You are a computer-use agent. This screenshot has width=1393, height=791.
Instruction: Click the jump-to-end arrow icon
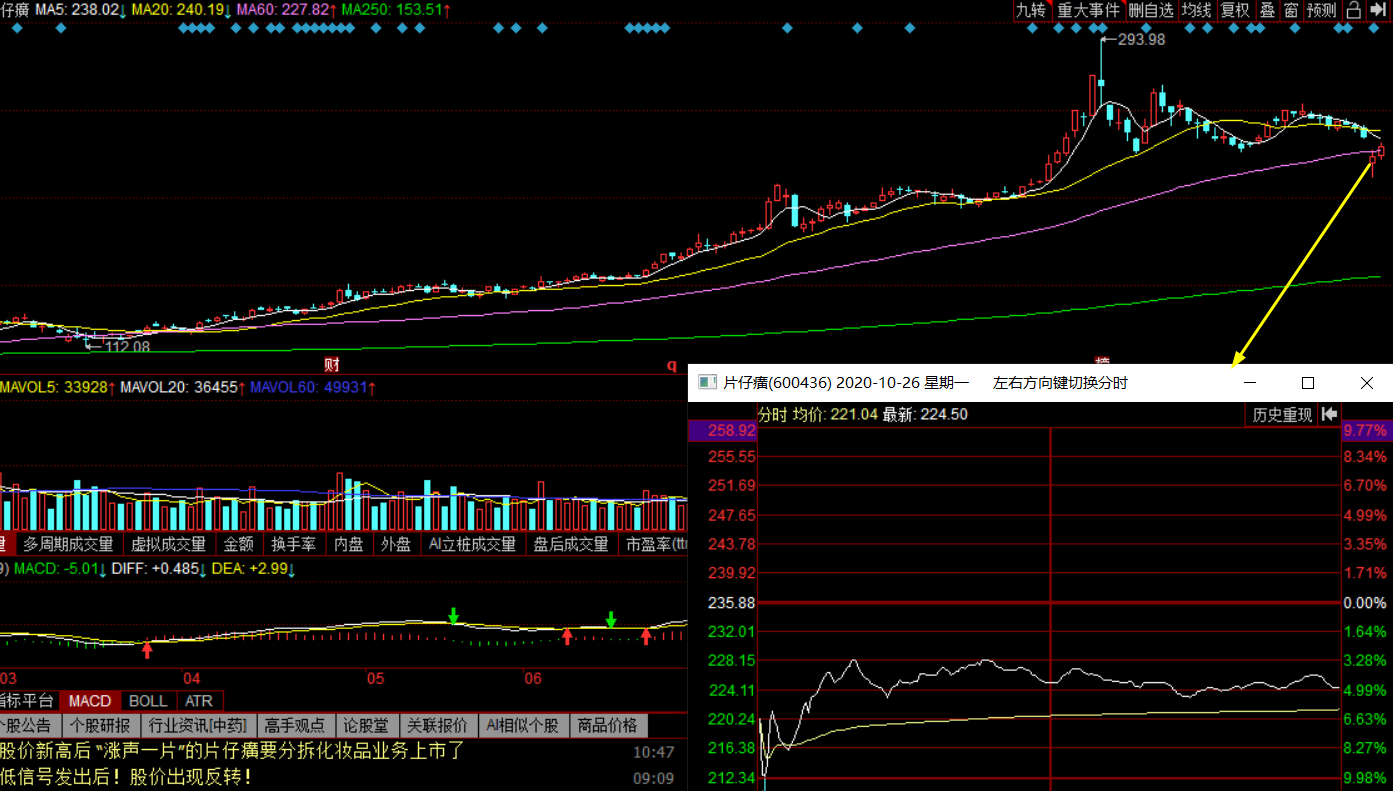tap(1379, 10)
